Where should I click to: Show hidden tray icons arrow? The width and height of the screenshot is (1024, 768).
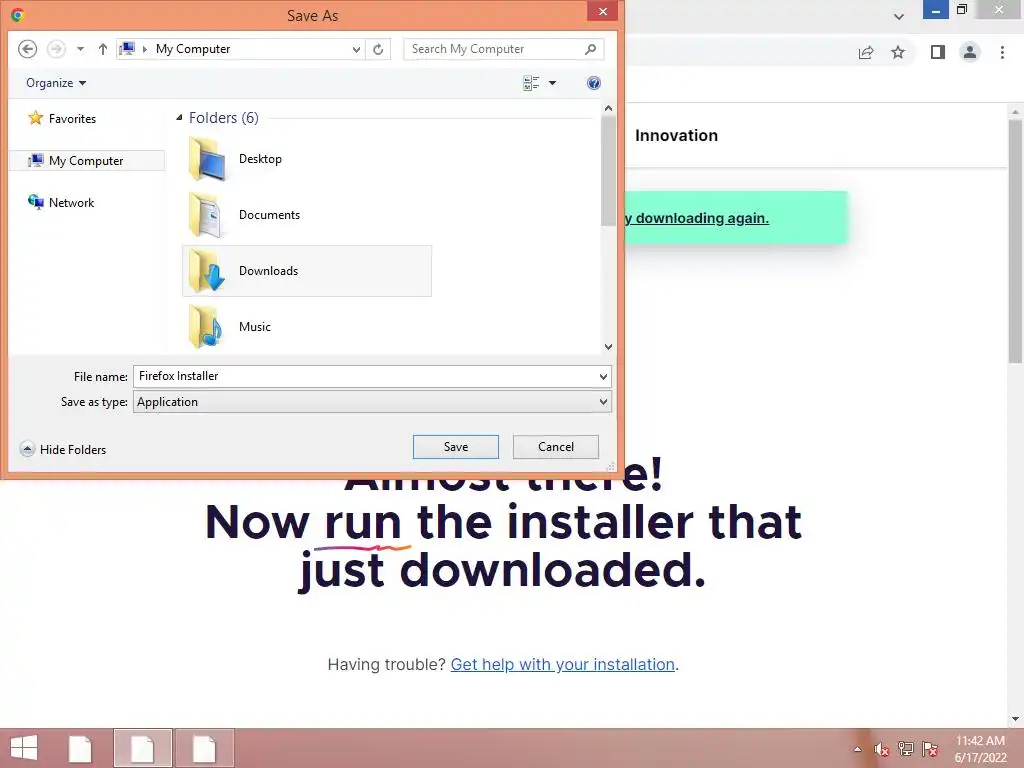(857, 749)
